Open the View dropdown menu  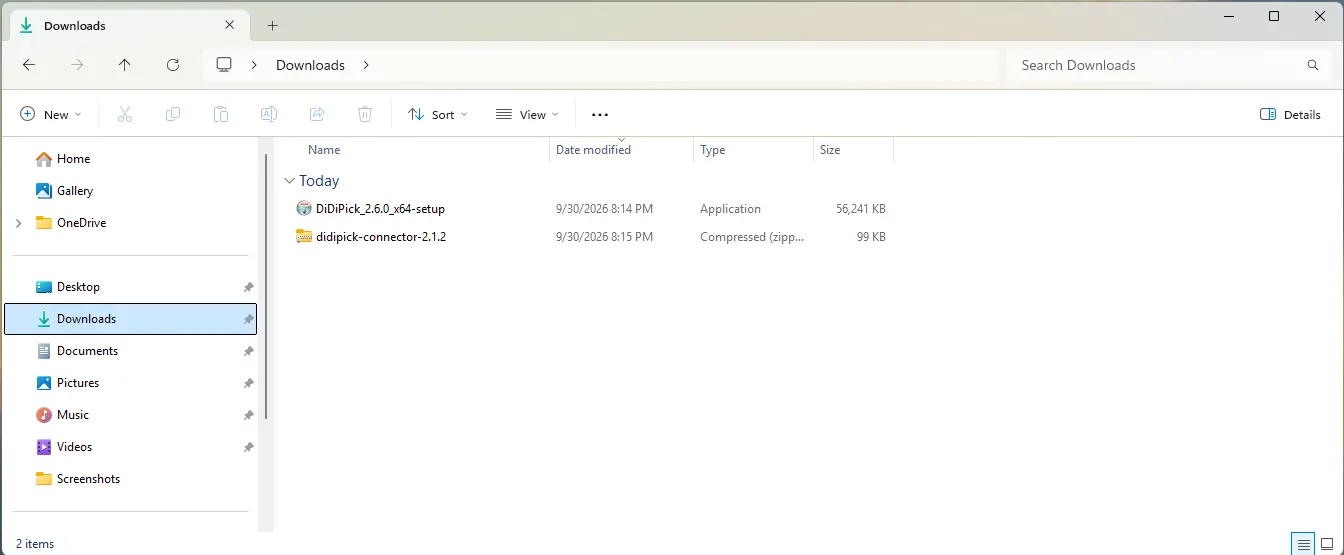(527, 115)
